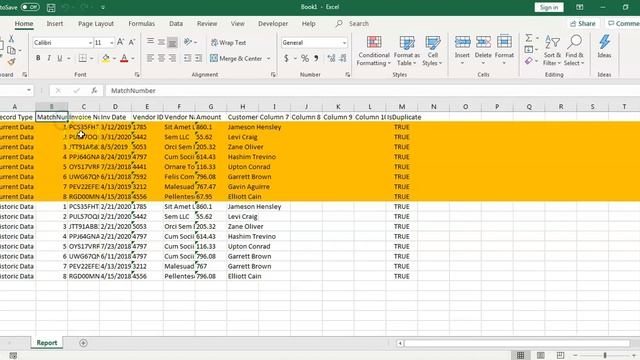
Task: Click the Insert Function fx icon
Action: click(94, 91)
